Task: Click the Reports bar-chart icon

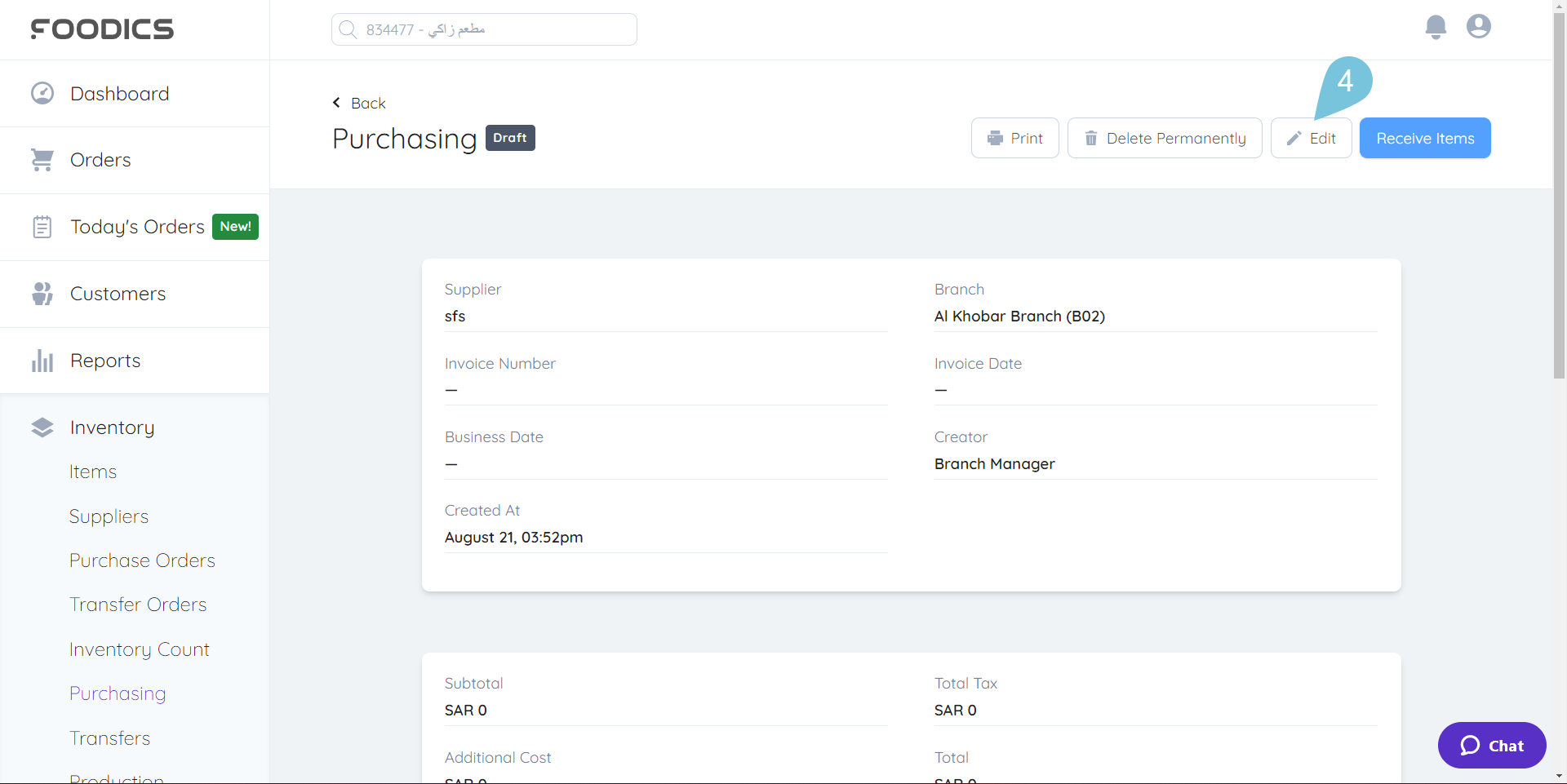Action: [42, 360]
